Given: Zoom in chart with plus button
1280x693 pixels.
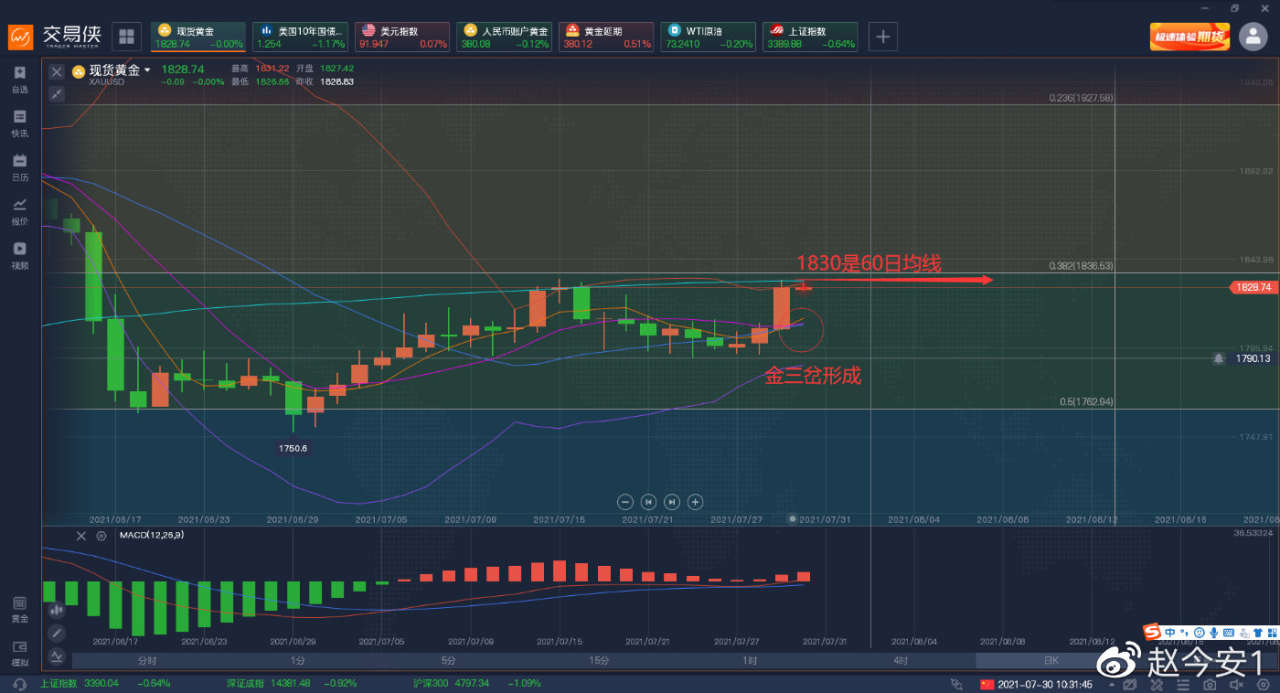Looking at the screenshot, I should (x=695, y=502).
